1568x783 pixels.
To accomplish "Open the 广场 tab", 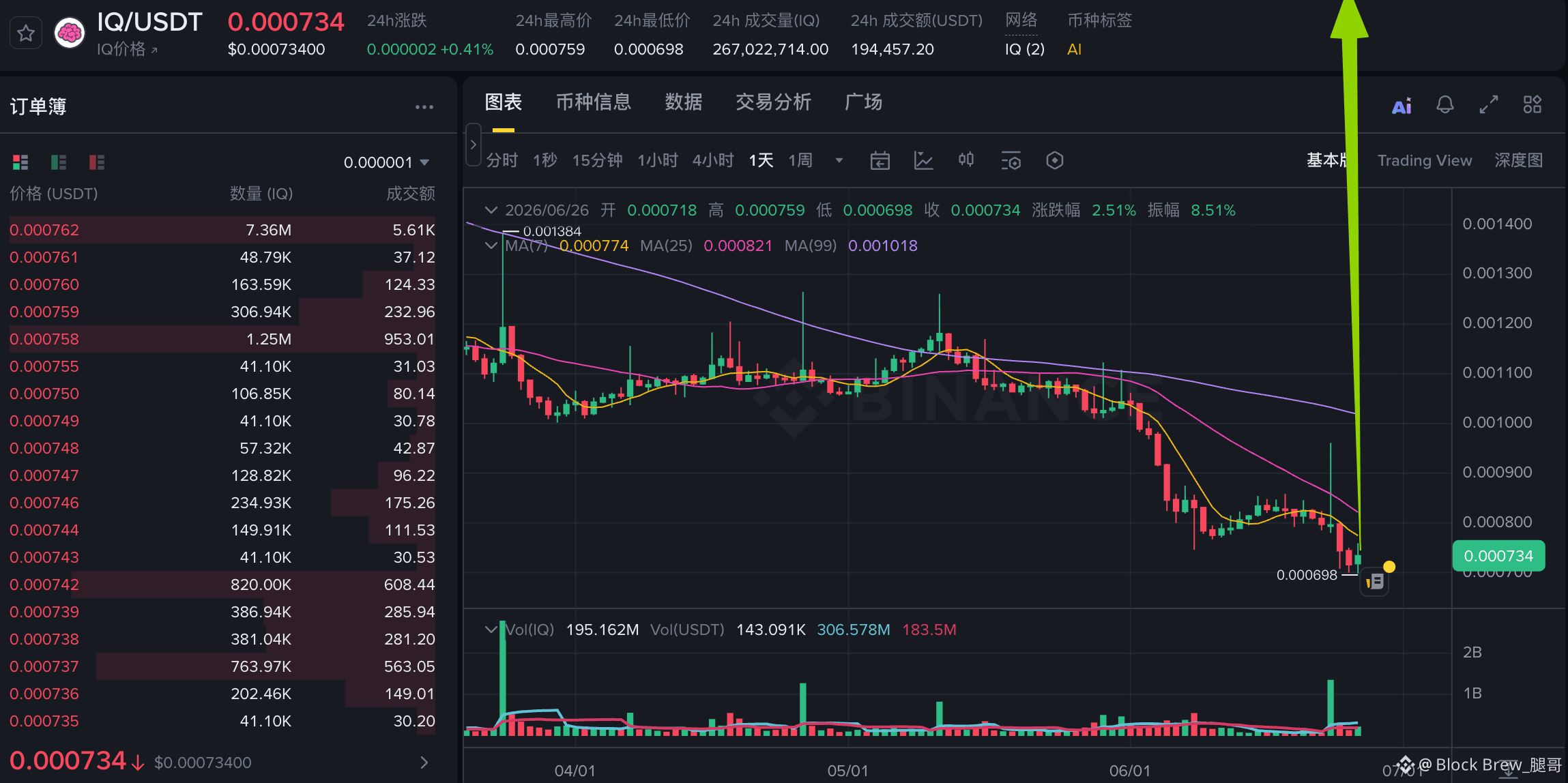I will coord(864,102).
